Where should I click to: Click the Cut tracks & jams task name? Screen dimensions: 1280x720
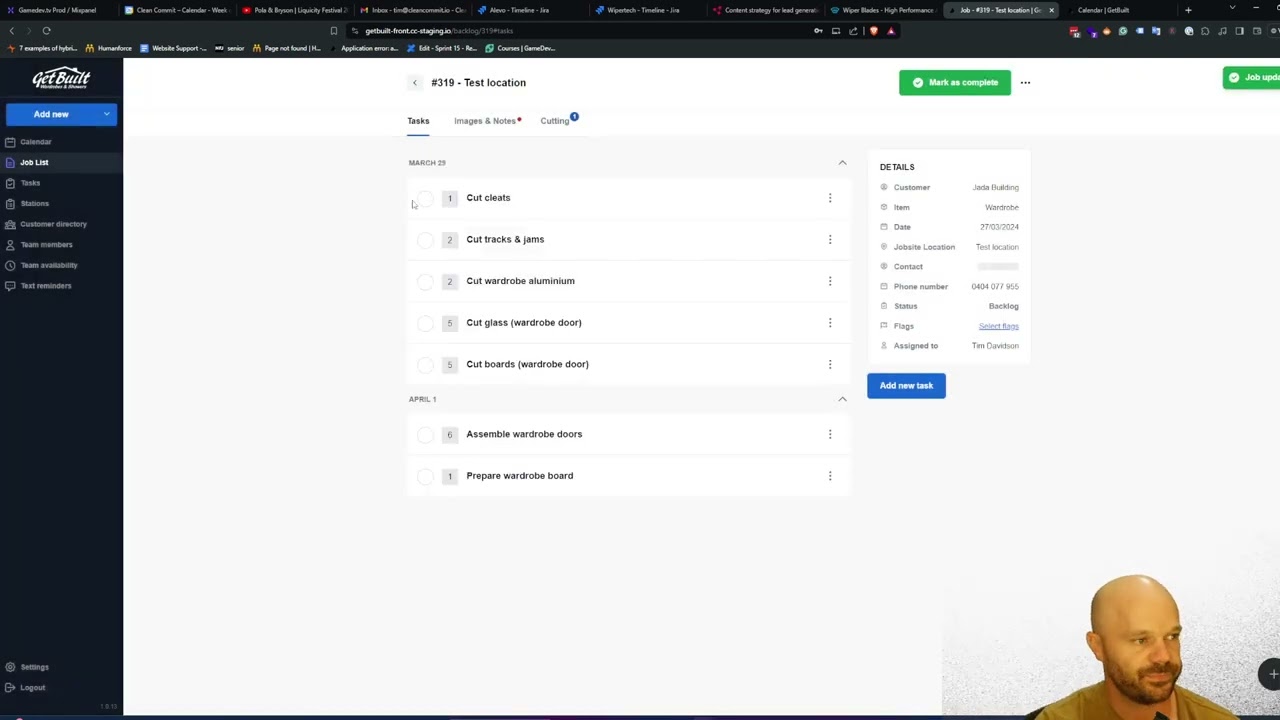coord(505,240)
